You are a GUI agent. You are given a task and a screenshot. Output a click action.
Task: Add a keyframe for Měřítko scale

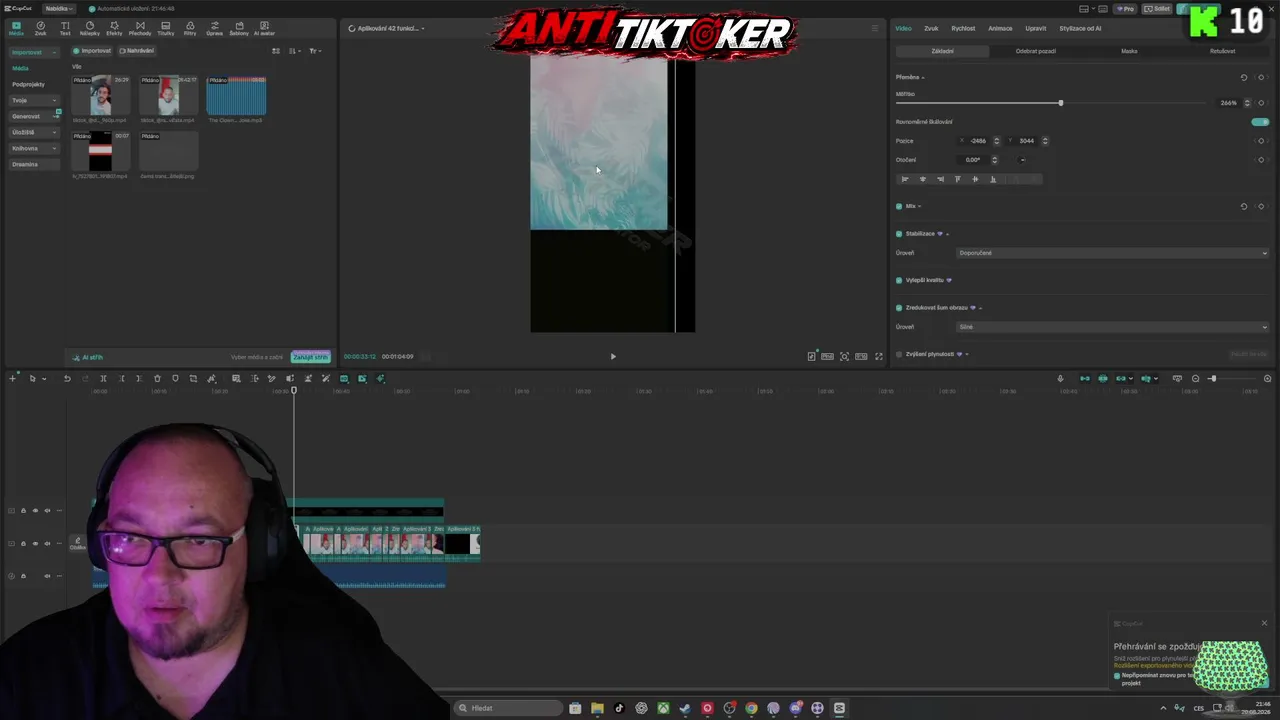(x=1261, y=103)
